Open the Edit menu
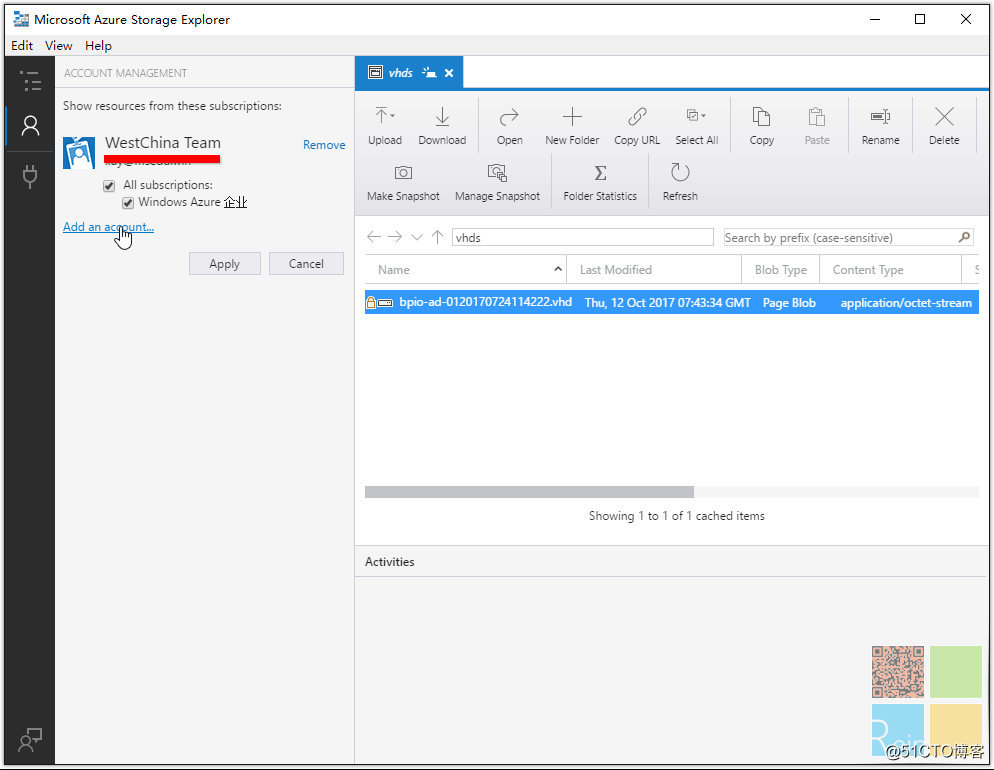Viewport: 994px width, 770px height. coord(22,46)
